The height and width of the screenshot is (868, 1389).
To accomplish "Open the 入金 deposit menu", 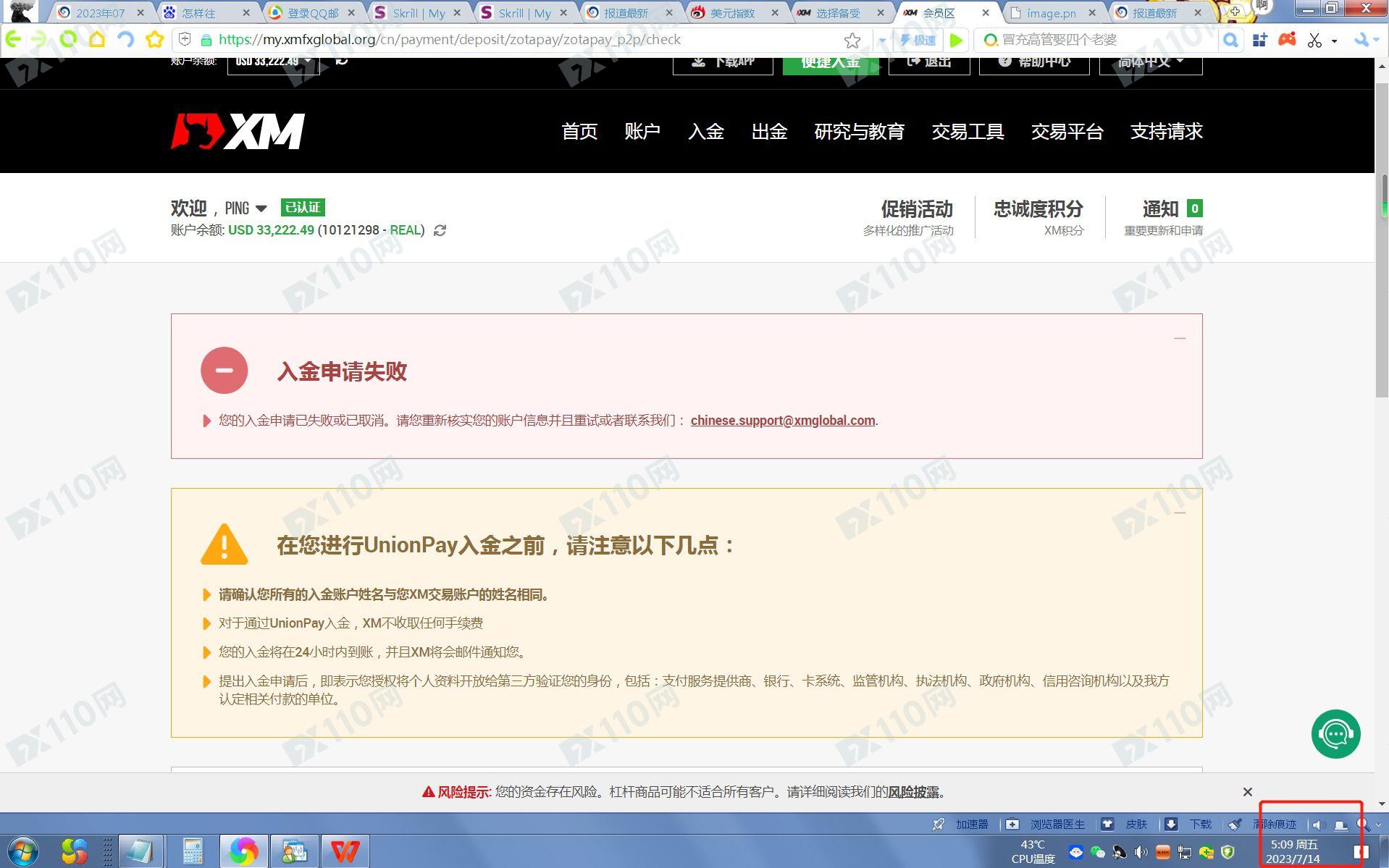I will click(x=706, y=132).
